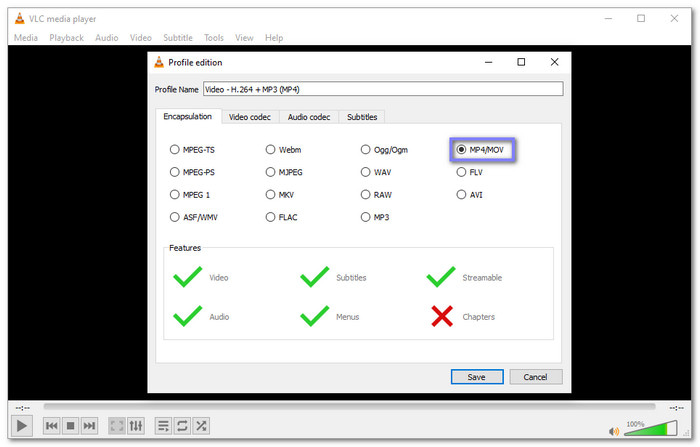Open the Audio menu
The width and height of the screenshot is (700, 447).
pyautogui.click(x=107, y=38)
